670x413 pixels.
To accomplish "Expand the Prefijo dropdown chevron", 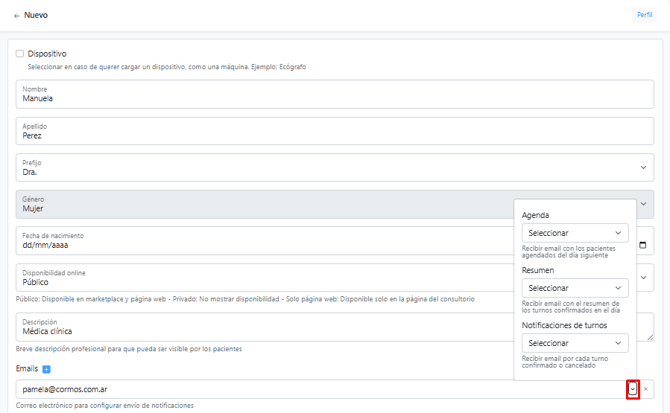I will (643, 167).
